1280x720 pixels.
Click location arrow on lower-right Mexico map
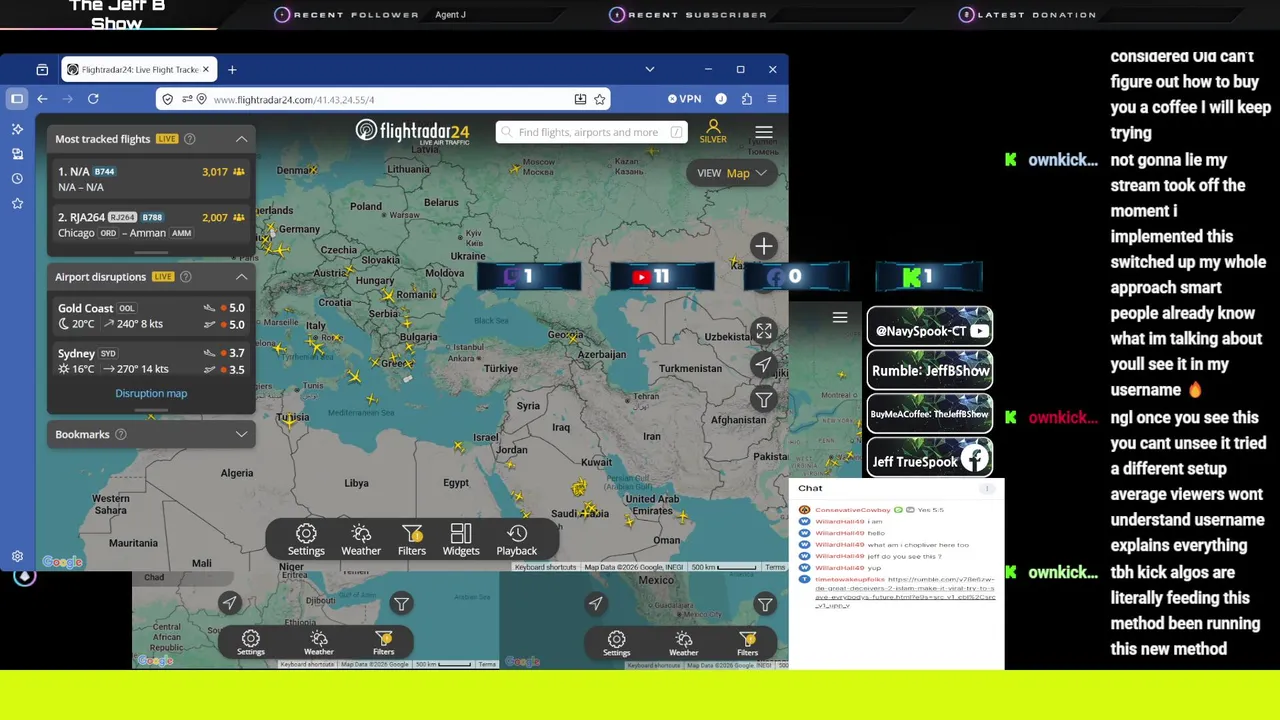pos(596,603)
